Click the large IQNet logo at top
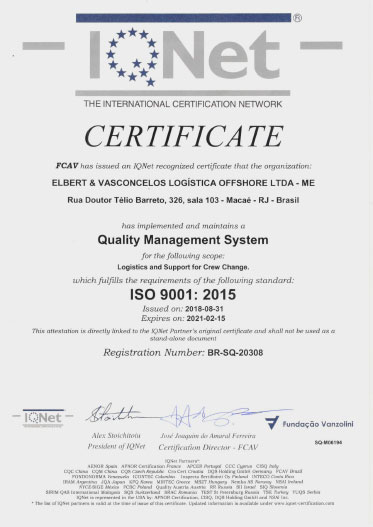 (183, 55)
